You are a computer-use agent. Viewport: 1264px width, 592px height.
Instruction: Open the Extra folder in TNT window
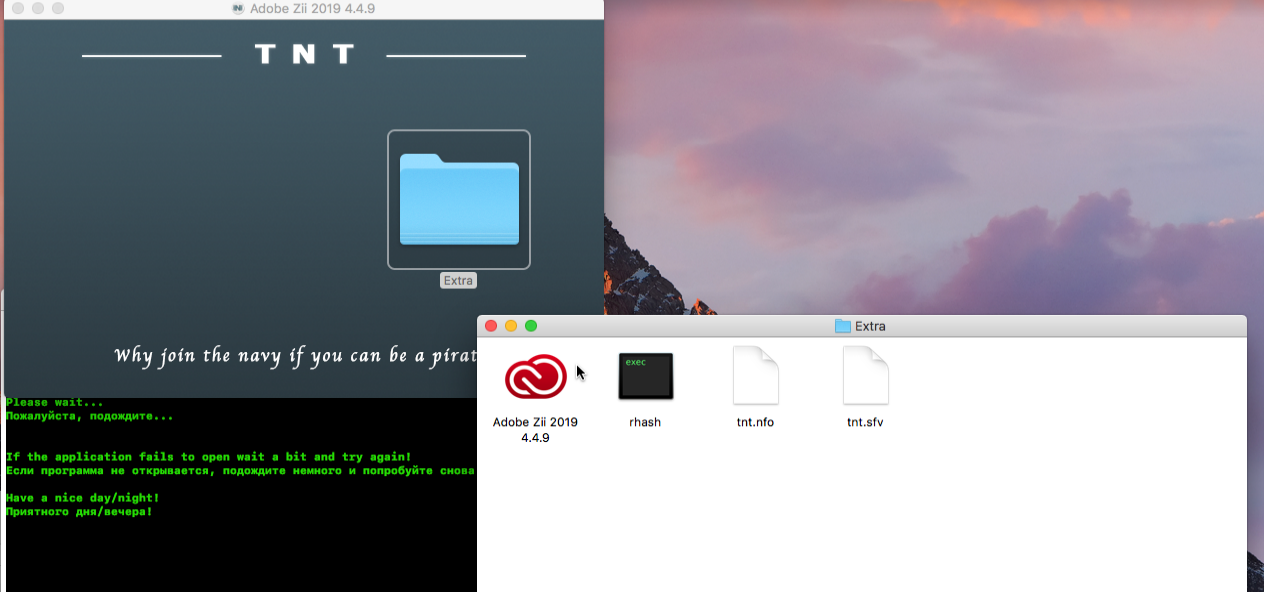point(459,200)
